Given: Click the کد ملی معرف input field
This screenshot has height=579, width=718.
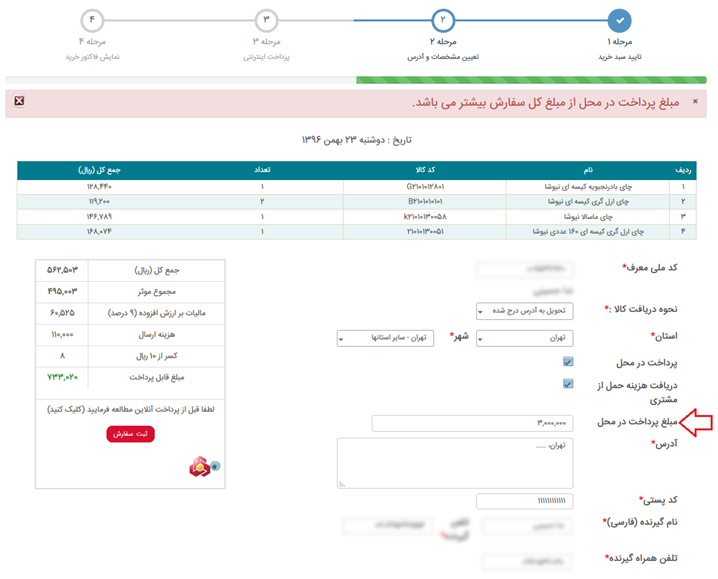Looking at the screenshot, I should 524,269.
